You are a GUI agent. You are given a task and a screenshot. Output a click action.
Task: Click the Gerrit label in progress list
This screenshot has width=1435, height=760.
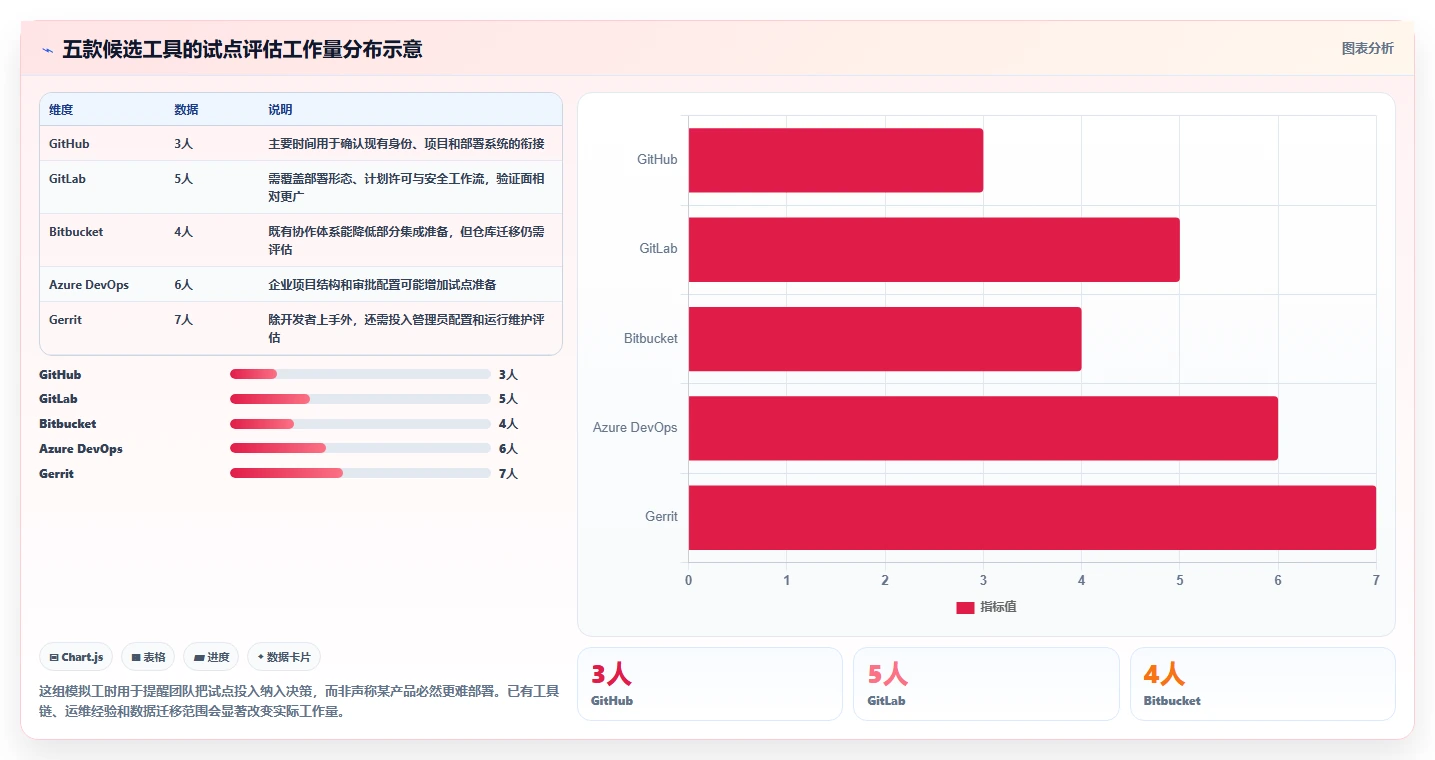tap(56, 474)
